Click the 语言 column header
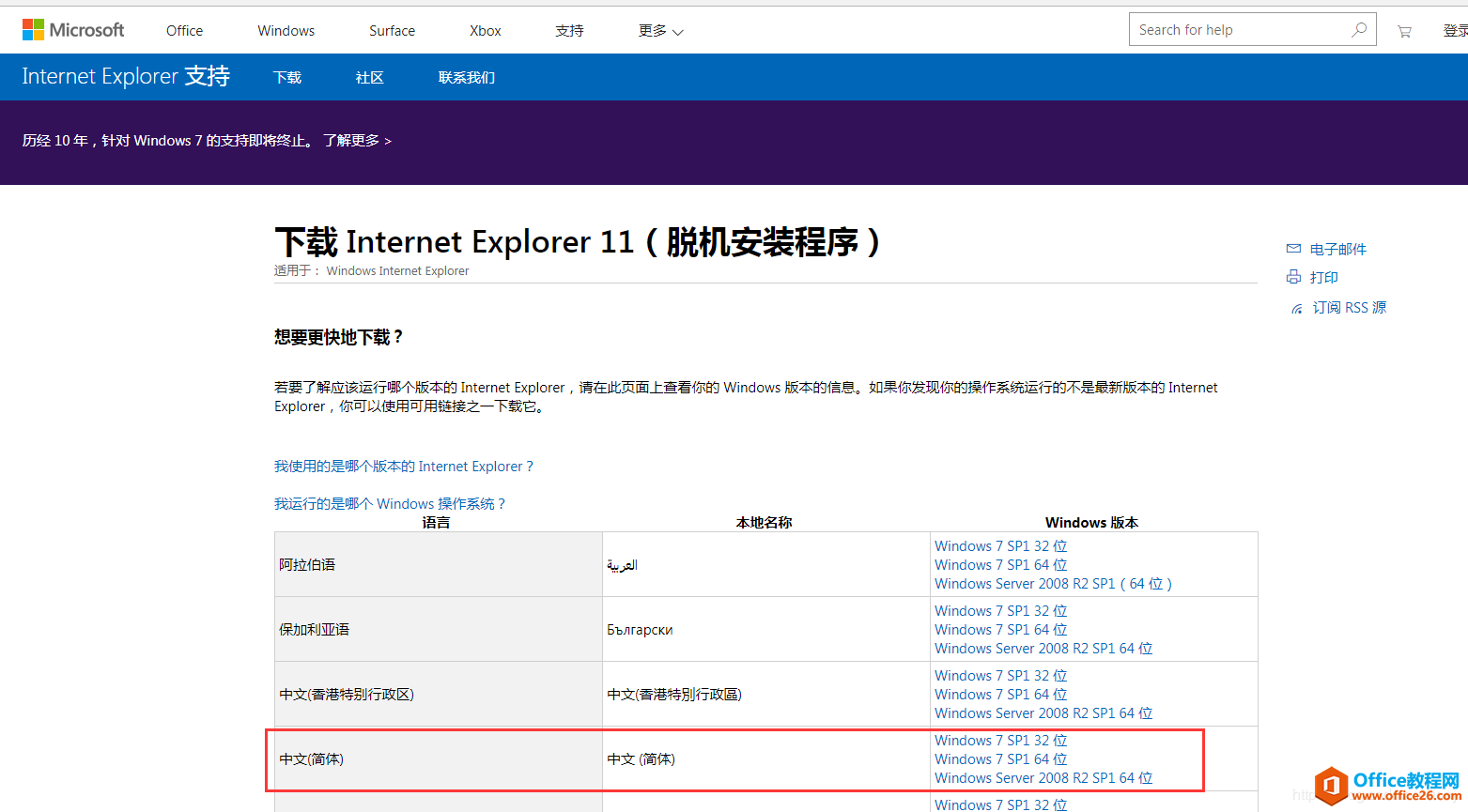The width and height of the screenshot is (1468, 812). click(x=437, y=523)
